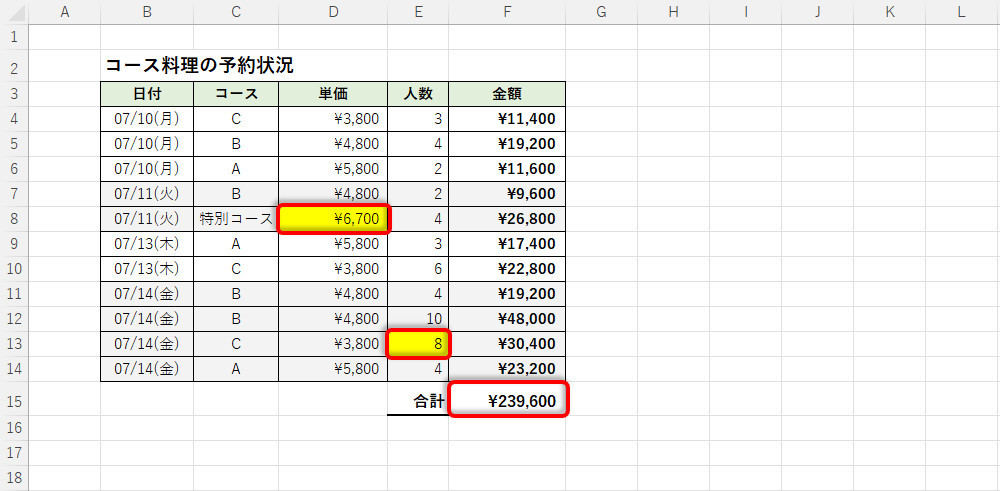The height and width of the screenshot is (491, 1000).
Task: Select the amount cell ¥30,400
Action: (507, 344)
